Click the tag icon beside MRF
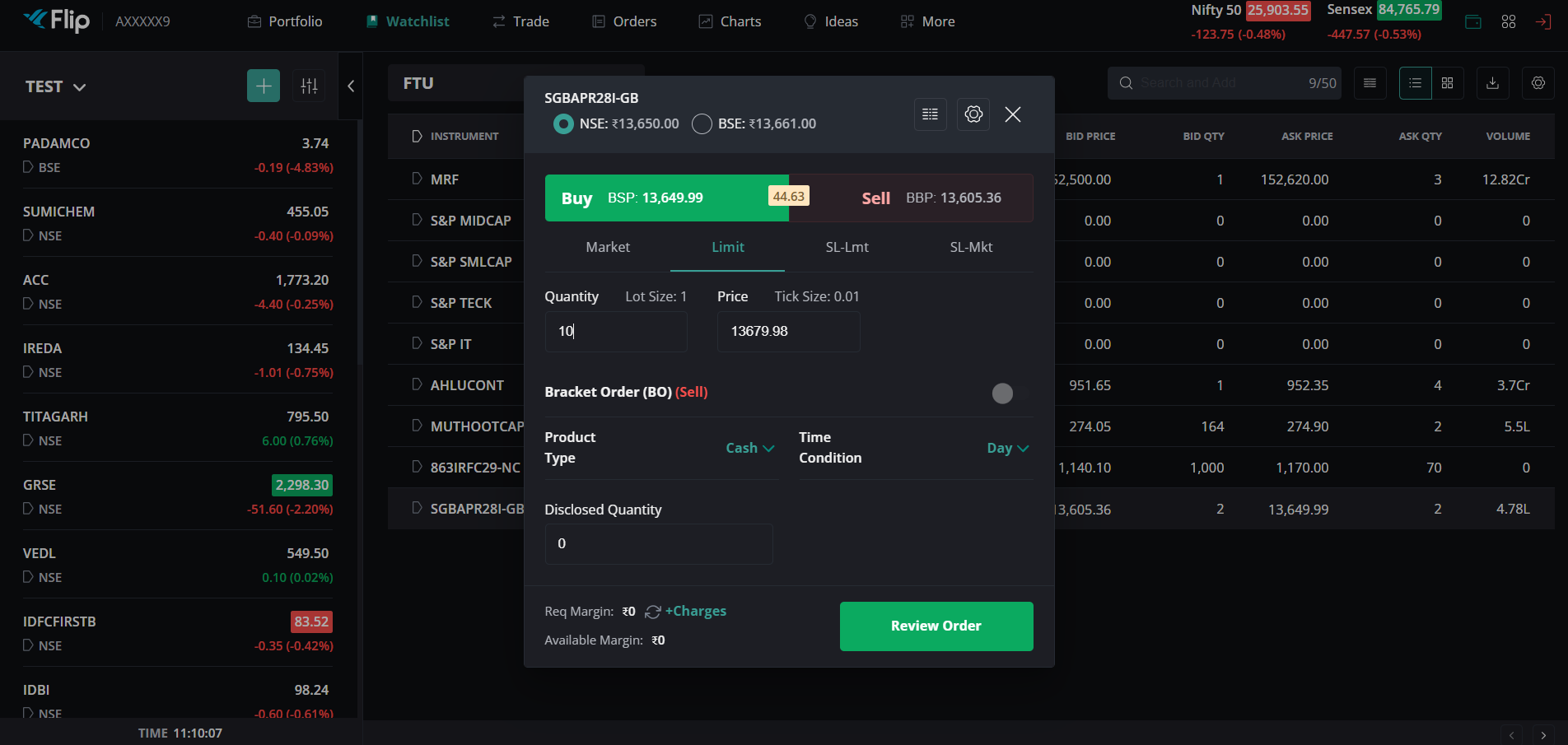The width and height of the screenshot is (1568, 745). click(x=417, y=179)
